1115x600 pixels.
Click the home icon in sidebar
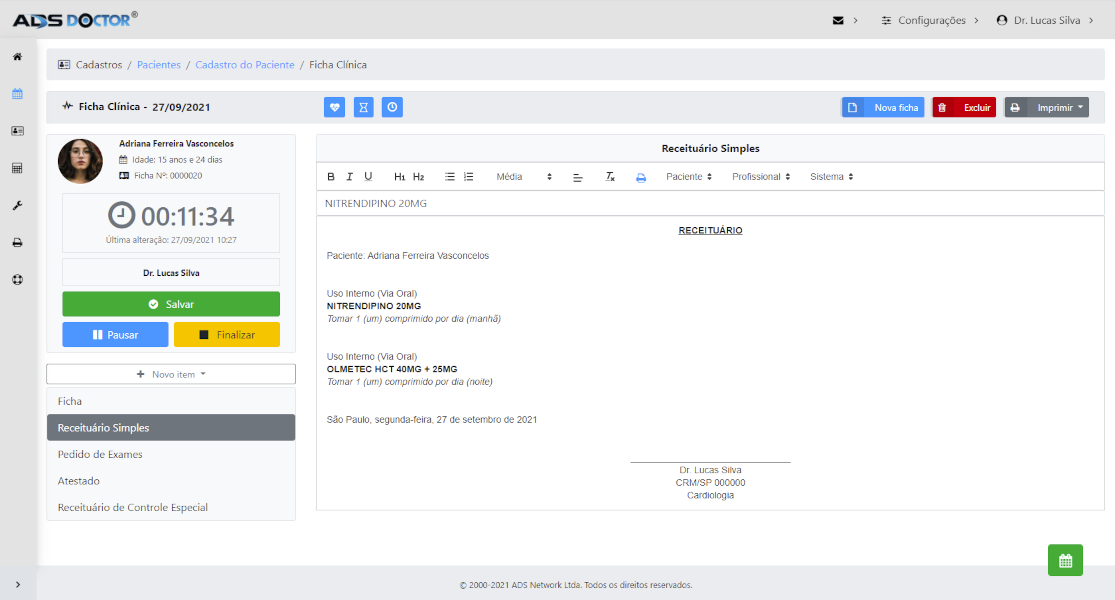point(18,57)
